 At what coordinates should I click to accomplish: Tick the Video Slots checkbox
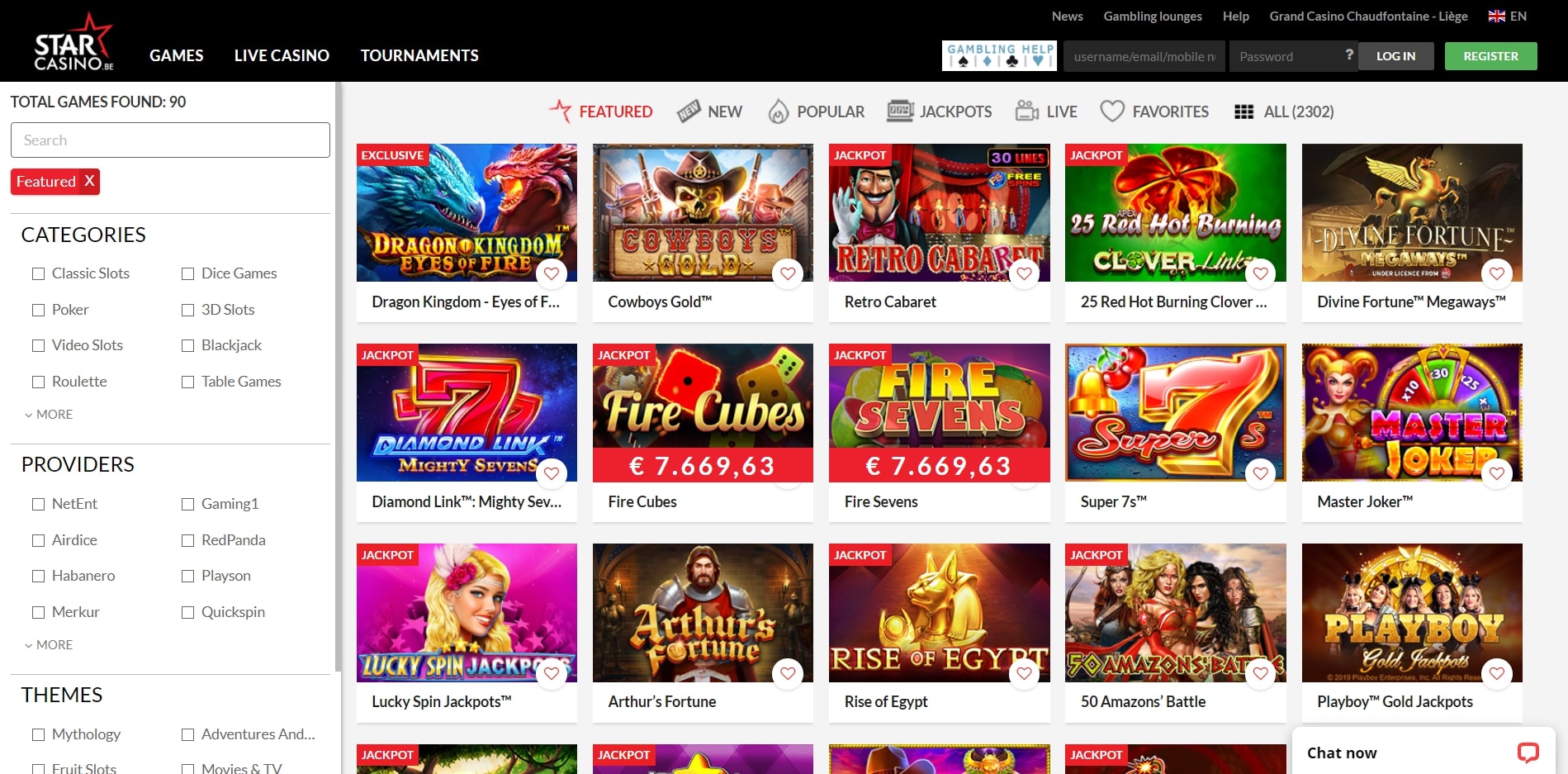(38, 345)
